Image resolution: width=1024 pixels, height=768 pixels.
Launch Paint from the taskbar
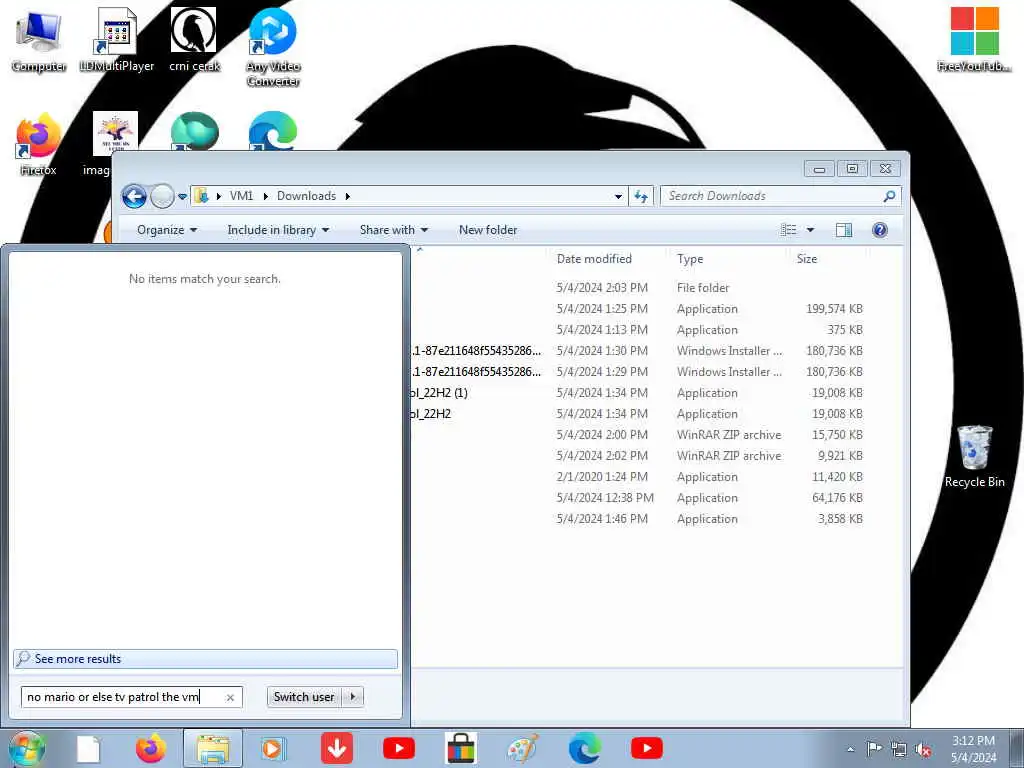(x=522, y=748)
